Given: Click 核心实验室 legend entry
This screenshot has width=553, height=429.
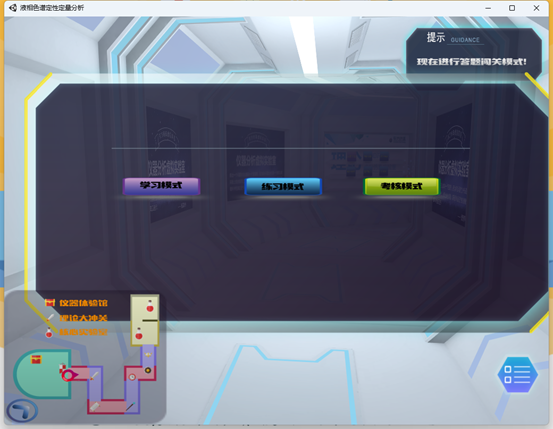Looking at the screenshot, I should pyautogui.click(x=77, y=332).
